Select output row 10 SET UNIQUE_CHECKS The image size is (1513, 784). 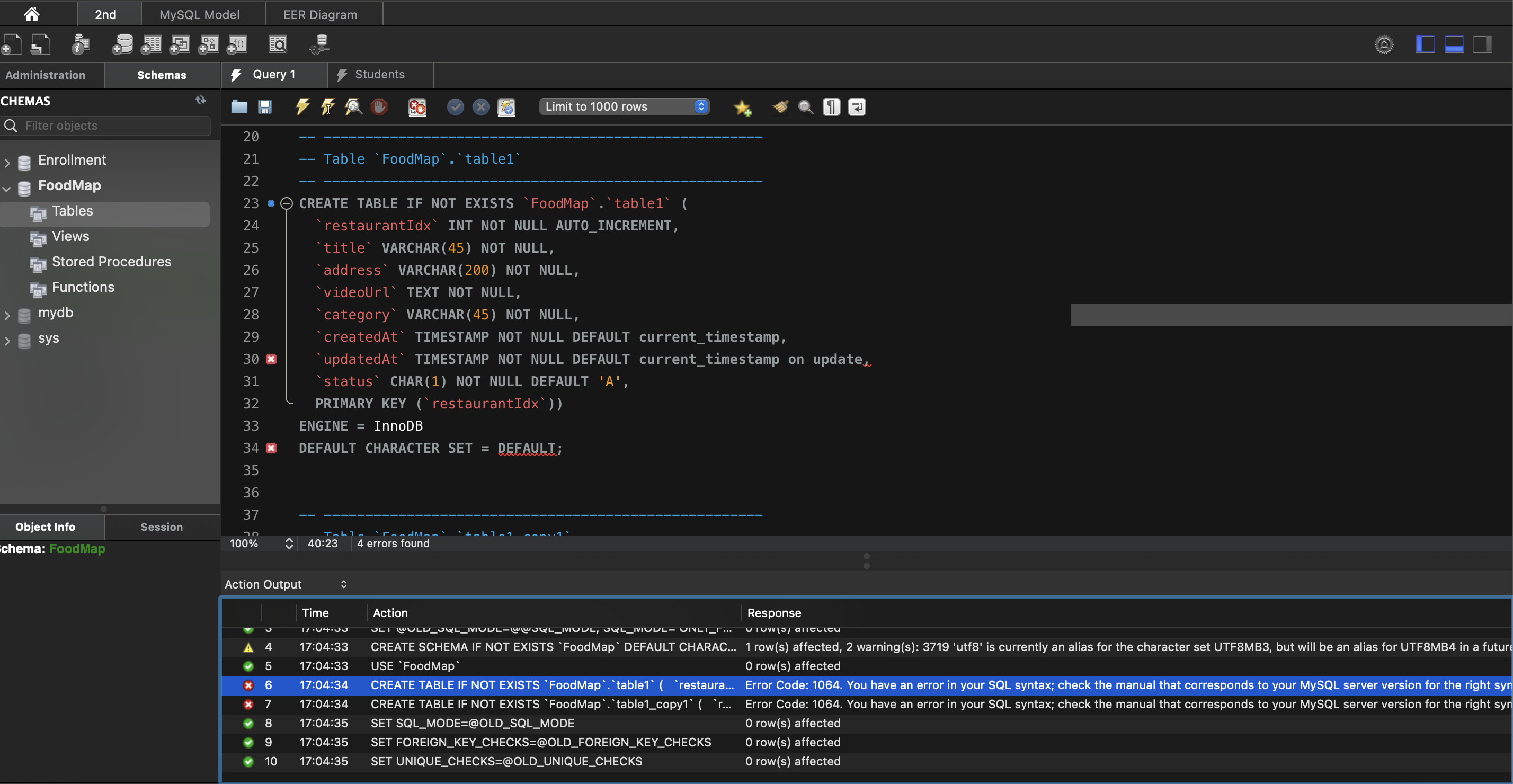coord(866,762)
